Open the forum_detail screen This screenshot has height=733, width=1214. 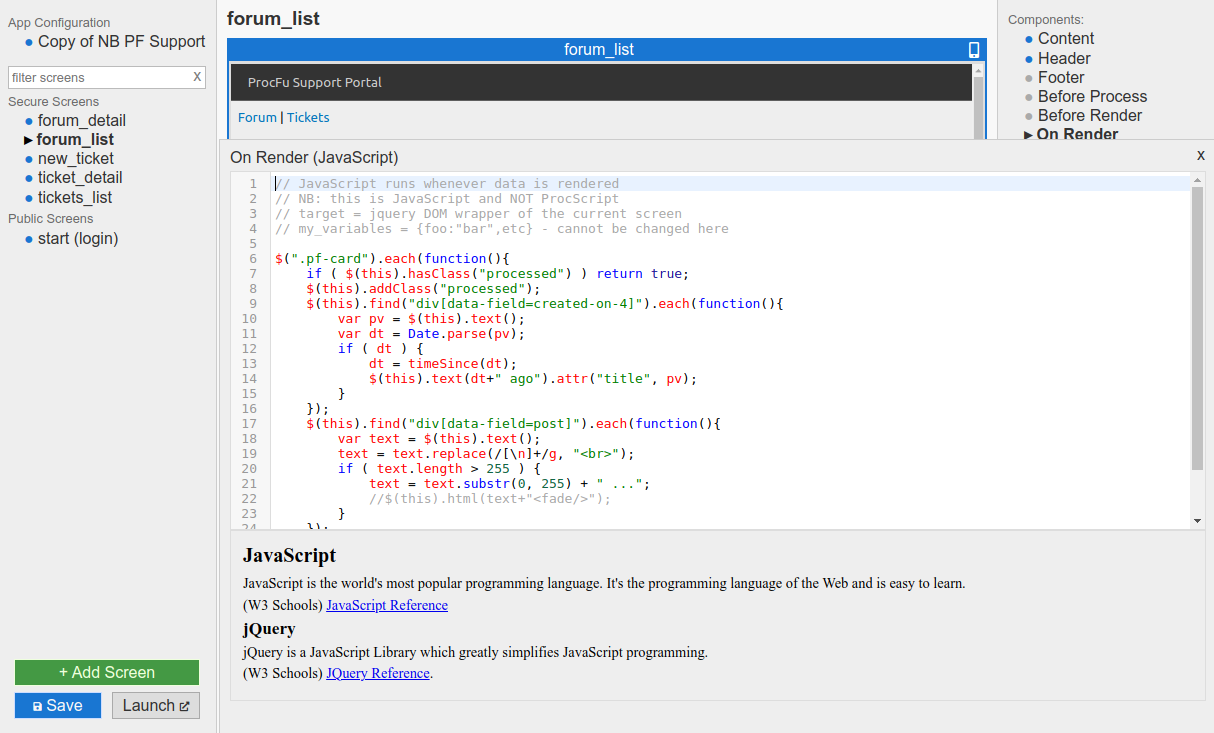pyautogui.click(x=82, y=121)
